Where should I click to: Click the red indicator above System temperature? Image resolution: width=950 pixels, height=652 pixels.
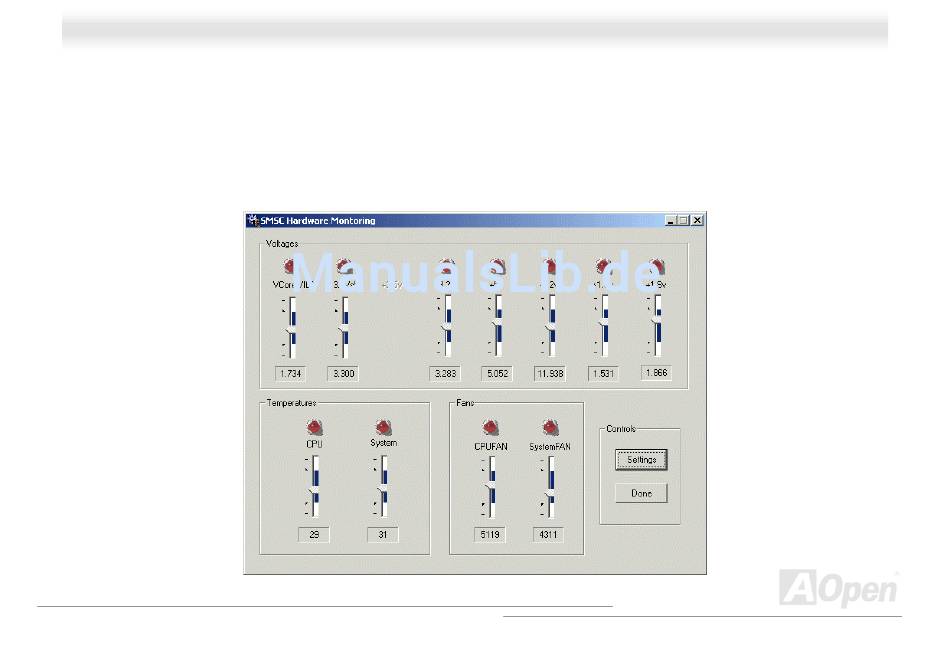pyautogui.click(x=383, y=427)
